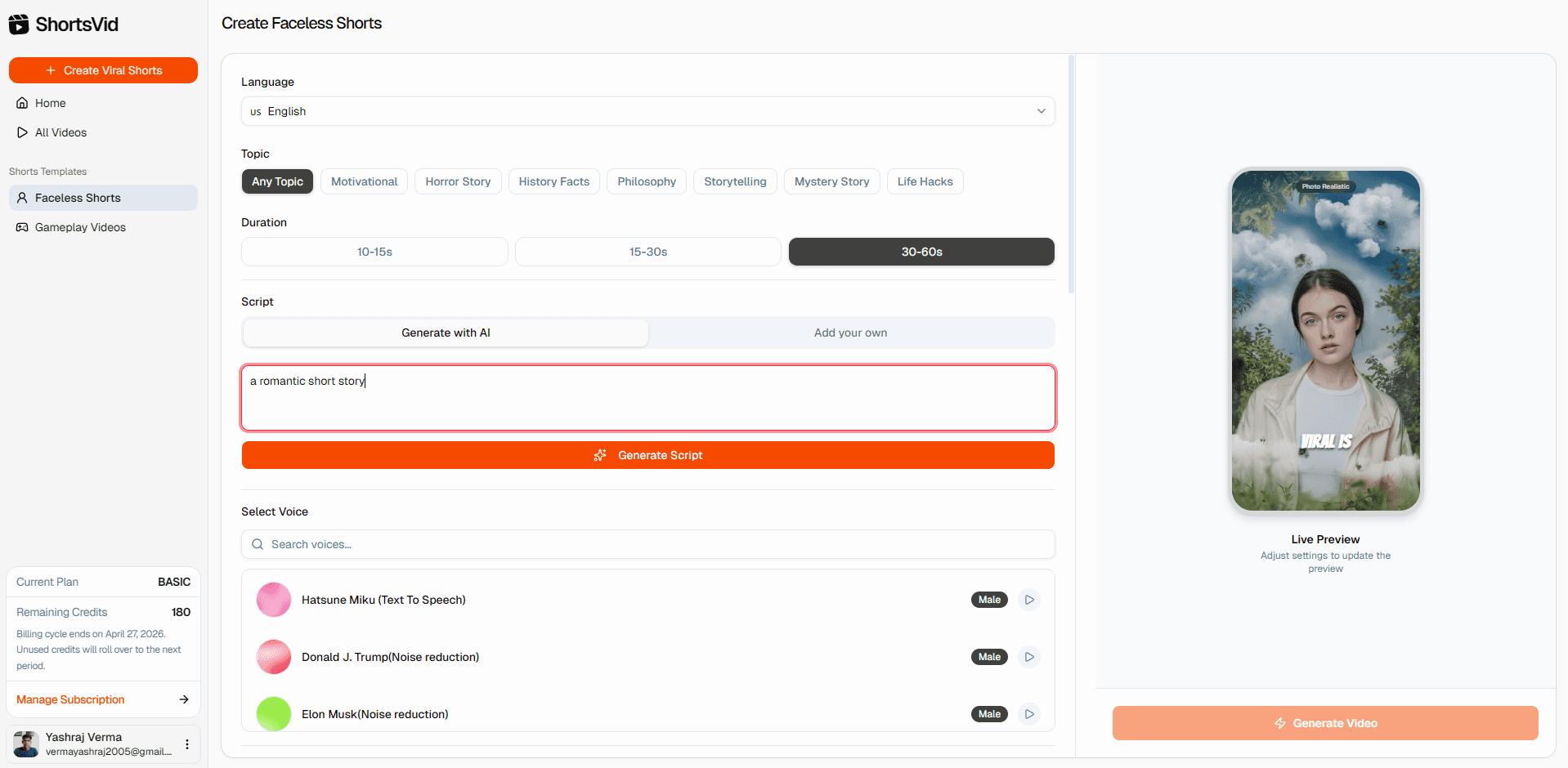This screenshot has height=768, width=1568.
Task: Select the 15-30s duration option
Action: click(x=648, y=252)
